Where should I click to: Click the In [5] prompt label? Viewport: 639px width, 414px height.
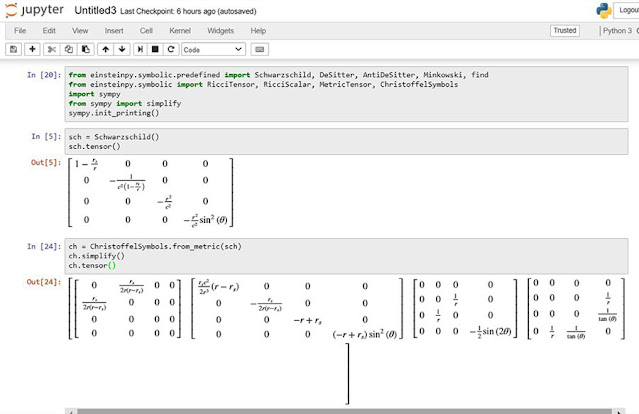[x=46, y=137]
